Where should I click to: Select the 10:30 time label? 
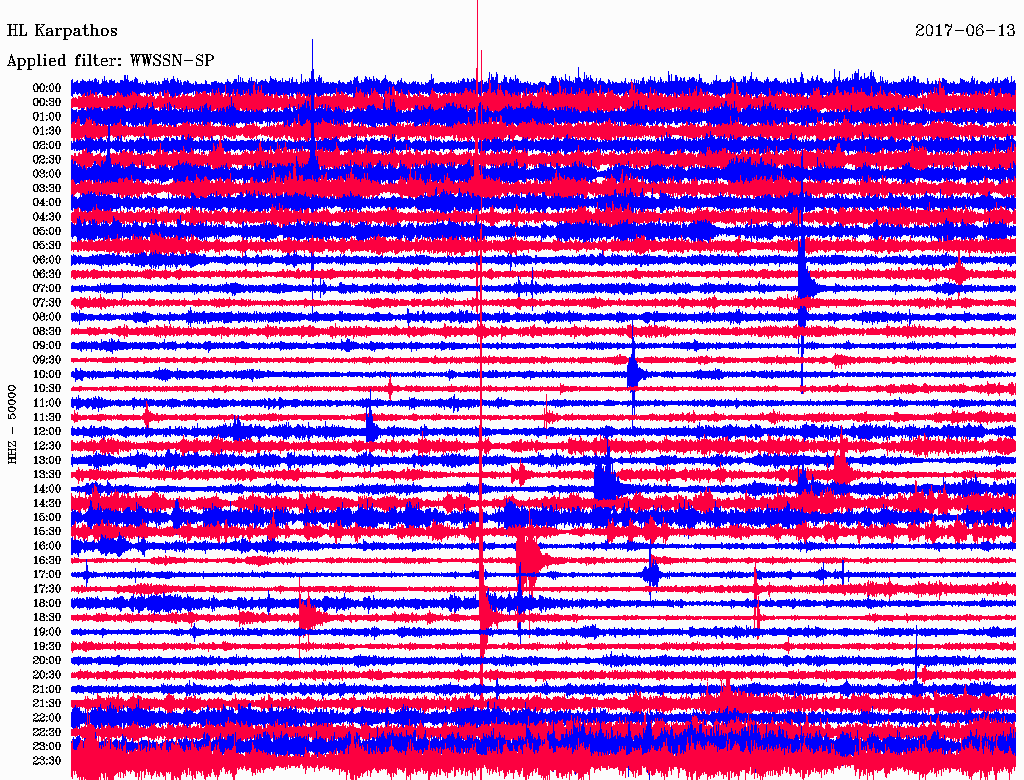coord(47,389)
